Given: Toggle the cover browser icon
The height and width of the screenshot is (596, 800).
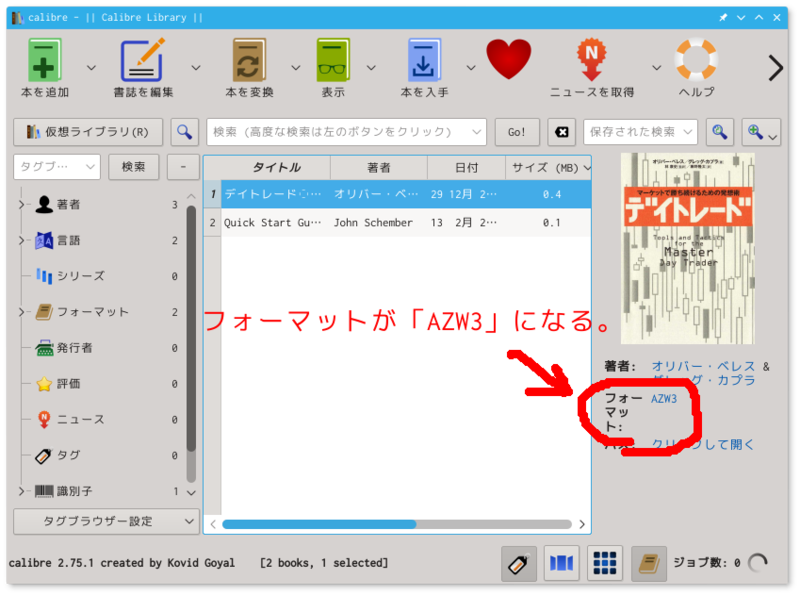Looking at the screenshot, I should coord(561,563).
